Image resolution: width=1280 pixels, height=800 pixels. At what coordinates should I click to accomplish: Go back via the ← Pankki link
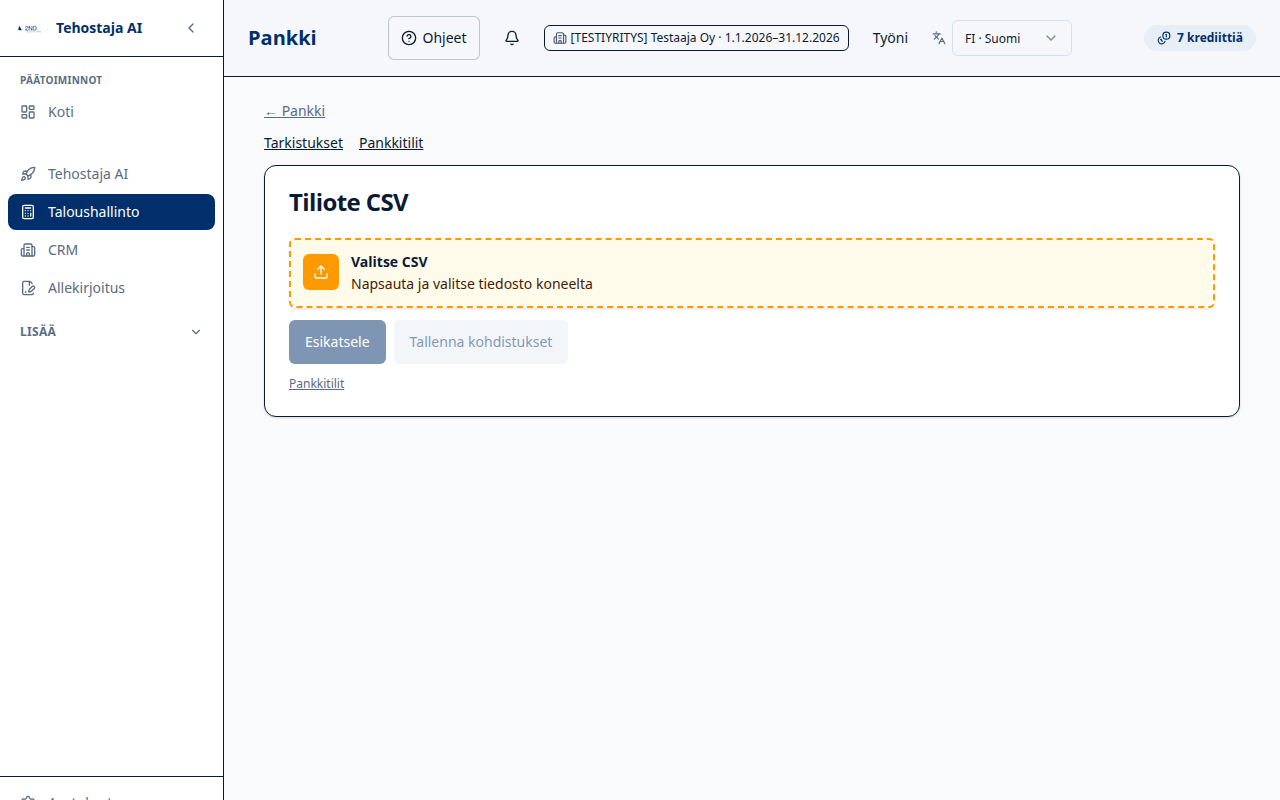[x=294, y=111]
